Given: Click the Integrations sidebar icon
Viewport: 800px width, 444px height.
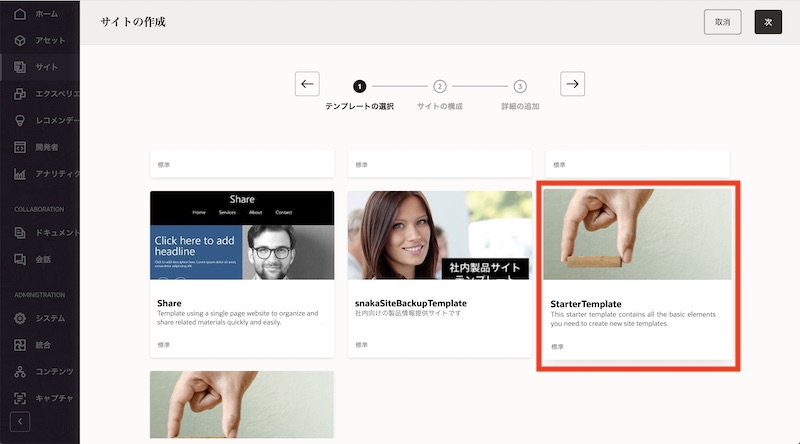Looking at the screenshot, I should [20, 345].
